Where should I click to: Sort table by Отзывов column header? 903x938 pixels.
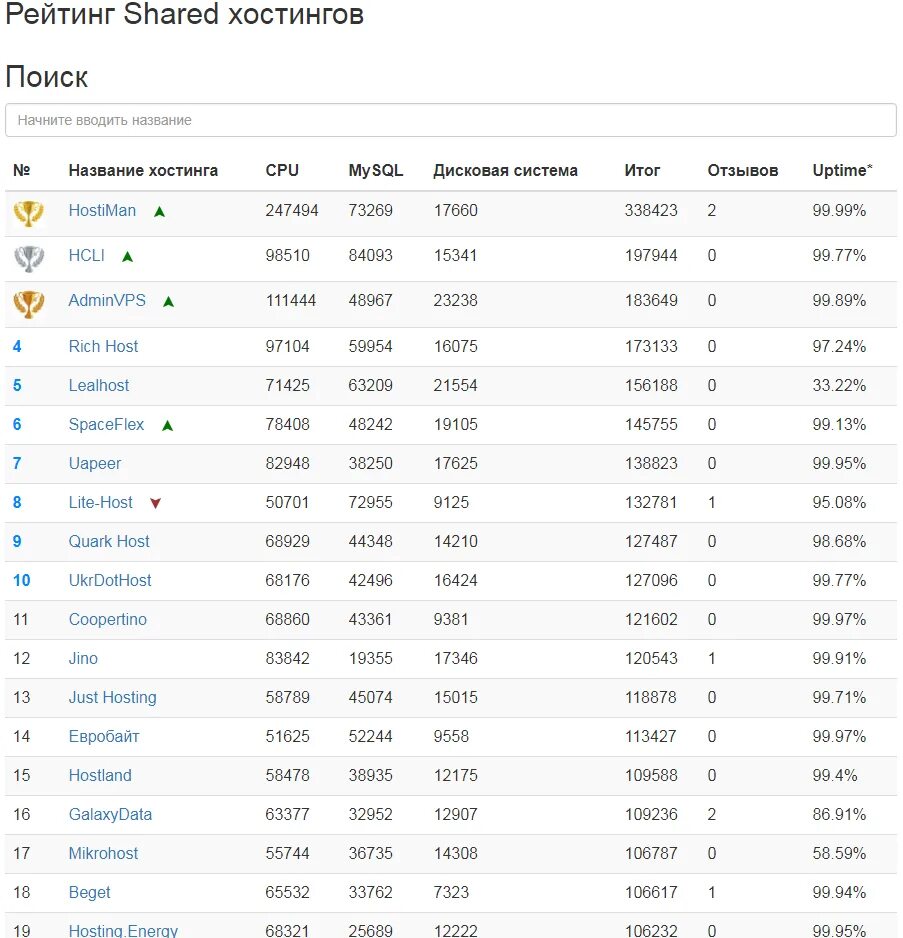tap(743, 170)
